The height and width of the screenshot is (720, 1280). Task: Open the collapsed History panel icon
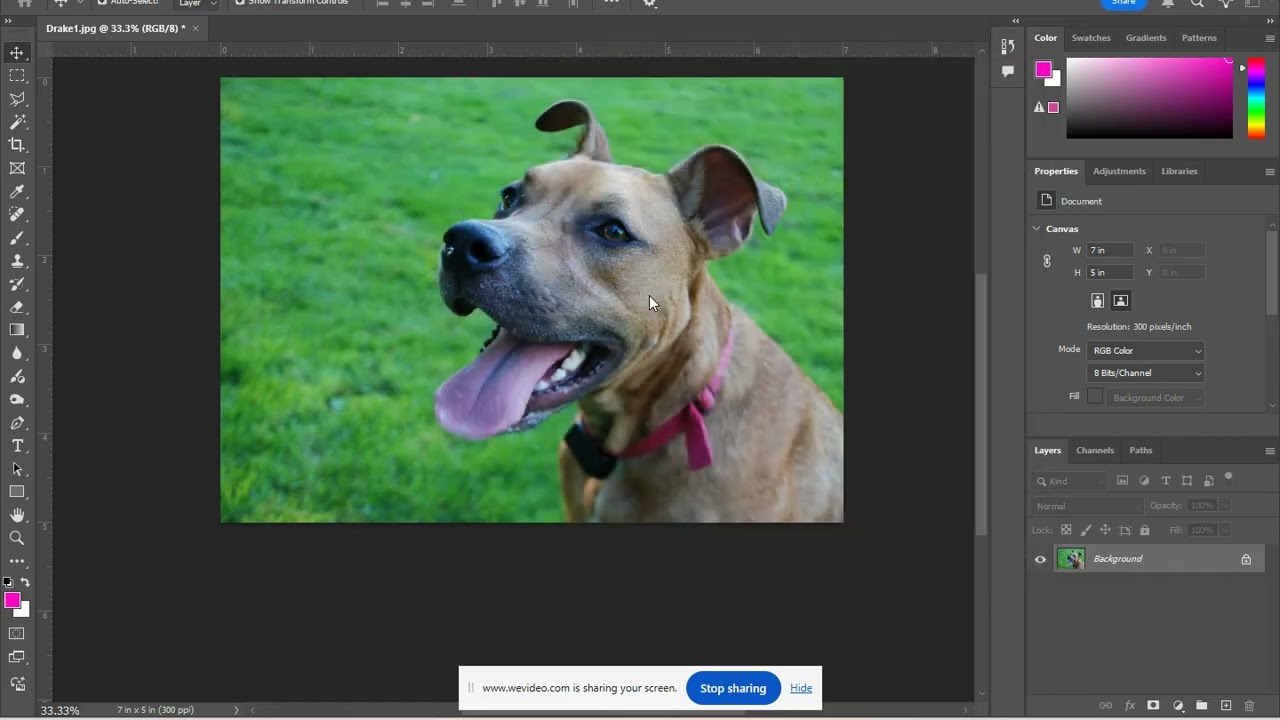coord(1007,47)
